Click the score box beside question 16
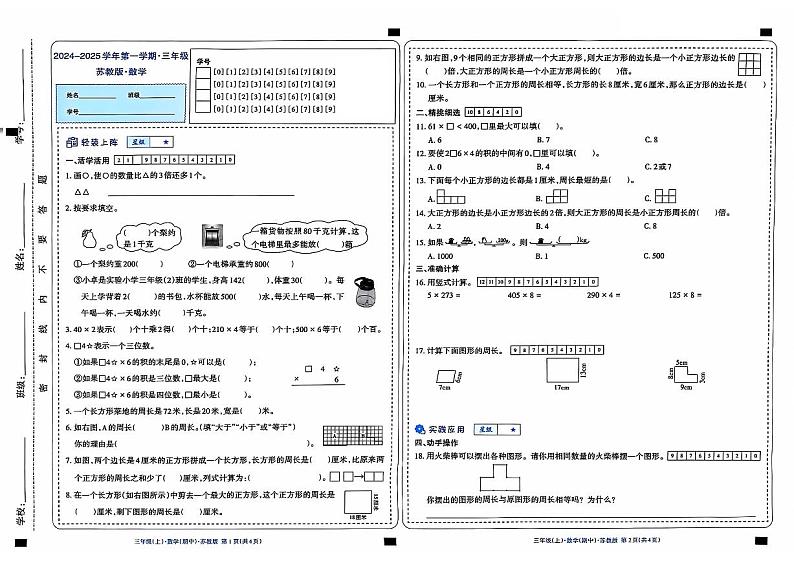794x561 pixels. coord(538,282)
